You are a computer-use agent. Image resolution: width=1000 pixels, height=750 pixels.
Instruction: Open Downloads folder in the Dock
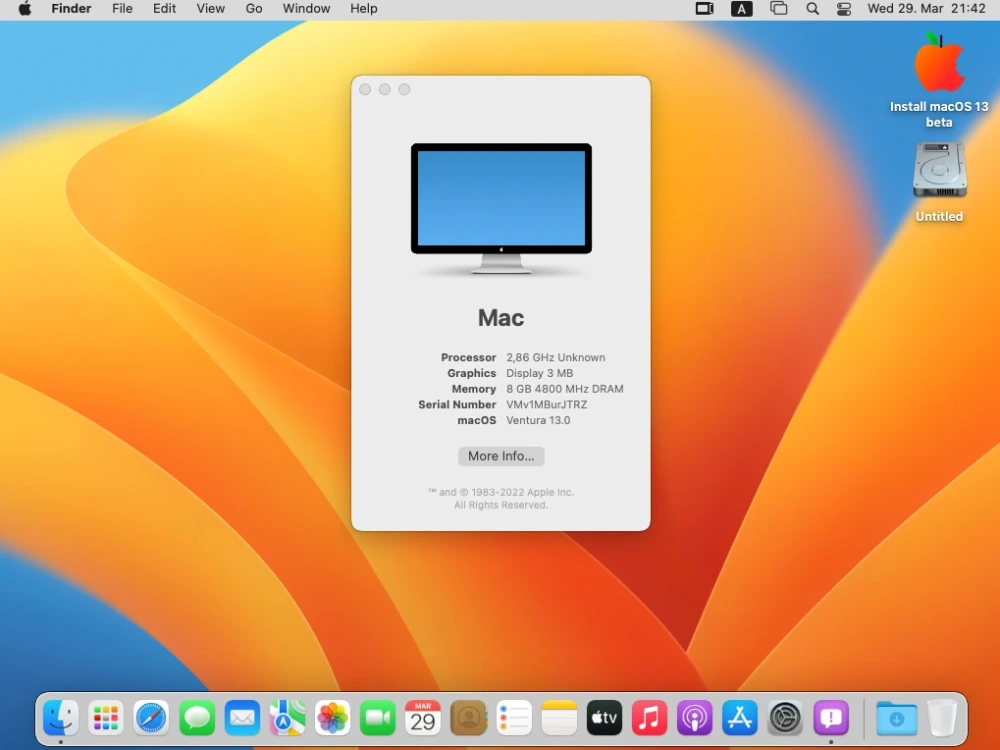tap(896, 718)
